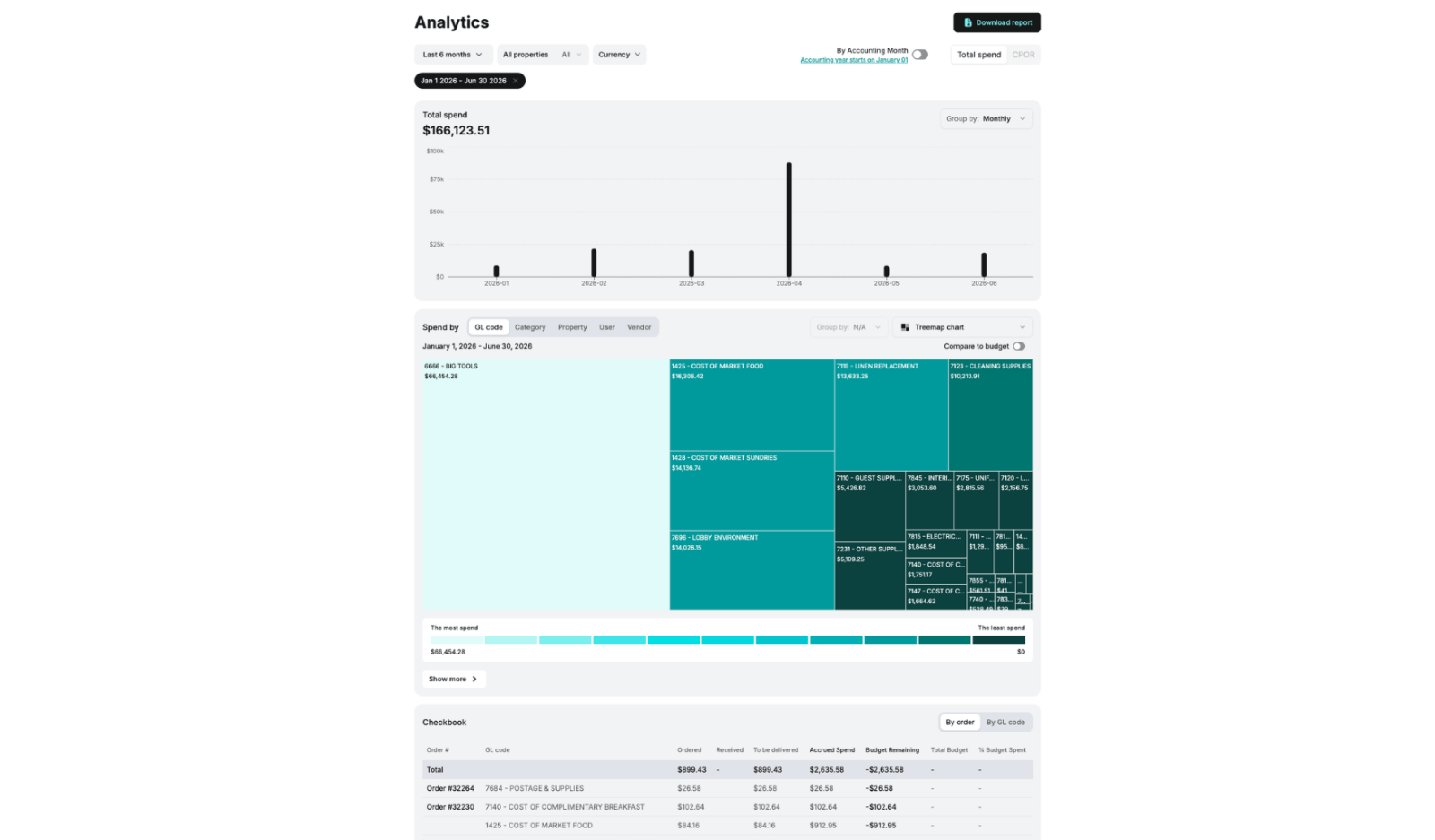Select the 7815 - ELECTRIC... treemap block

(x=935, y=544)
